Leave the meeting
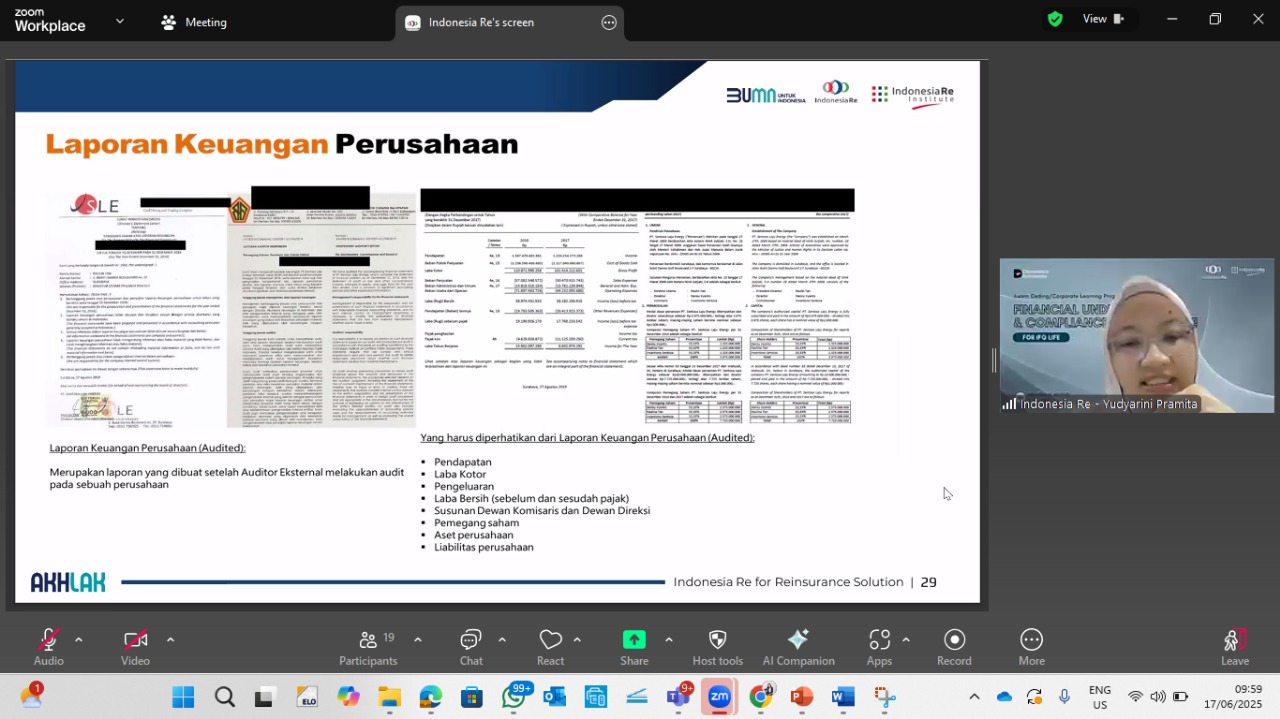 click(x=1235, y=646)
